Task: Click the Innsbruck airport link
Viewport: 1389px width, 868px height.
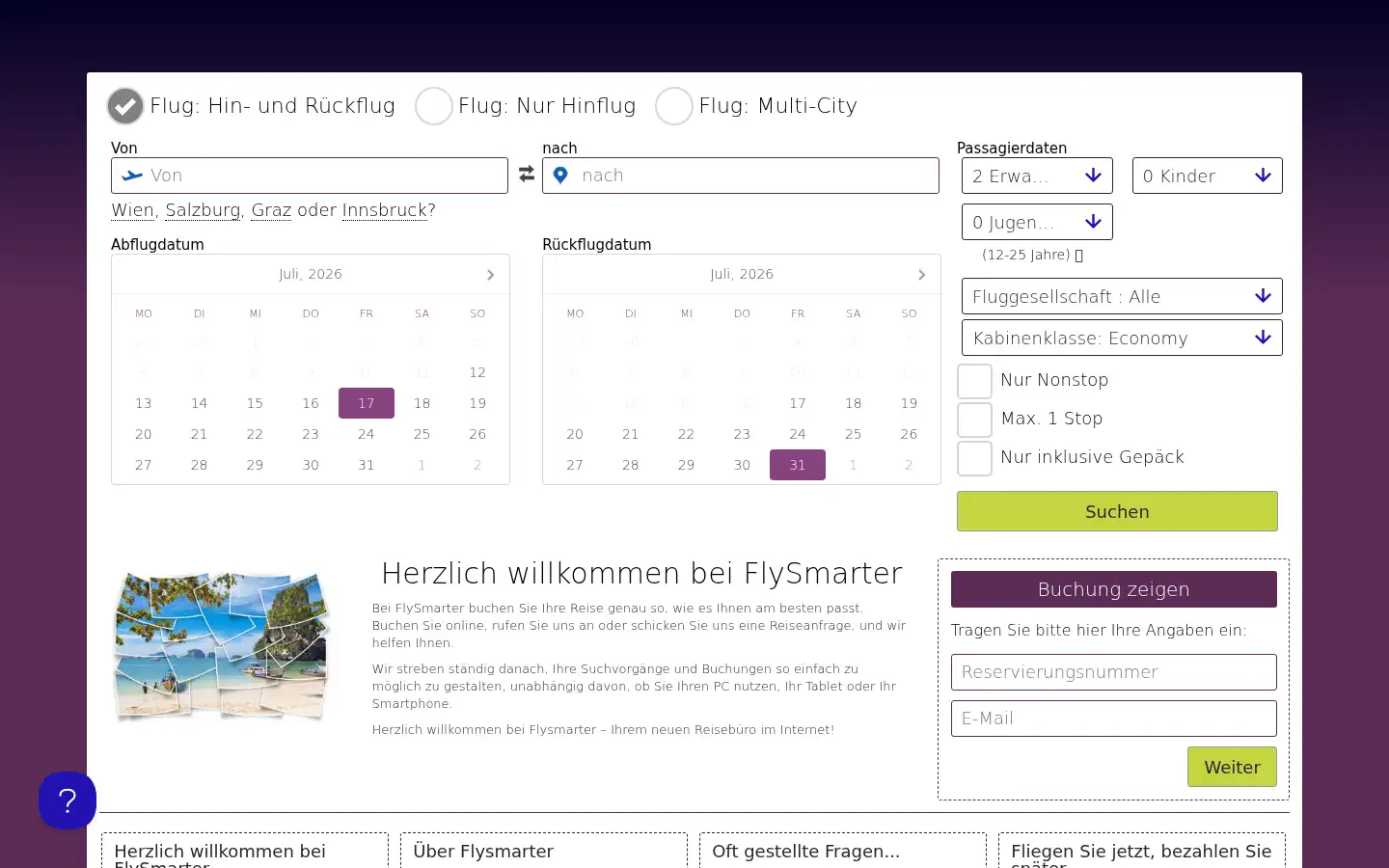Action: pos(384,210)
